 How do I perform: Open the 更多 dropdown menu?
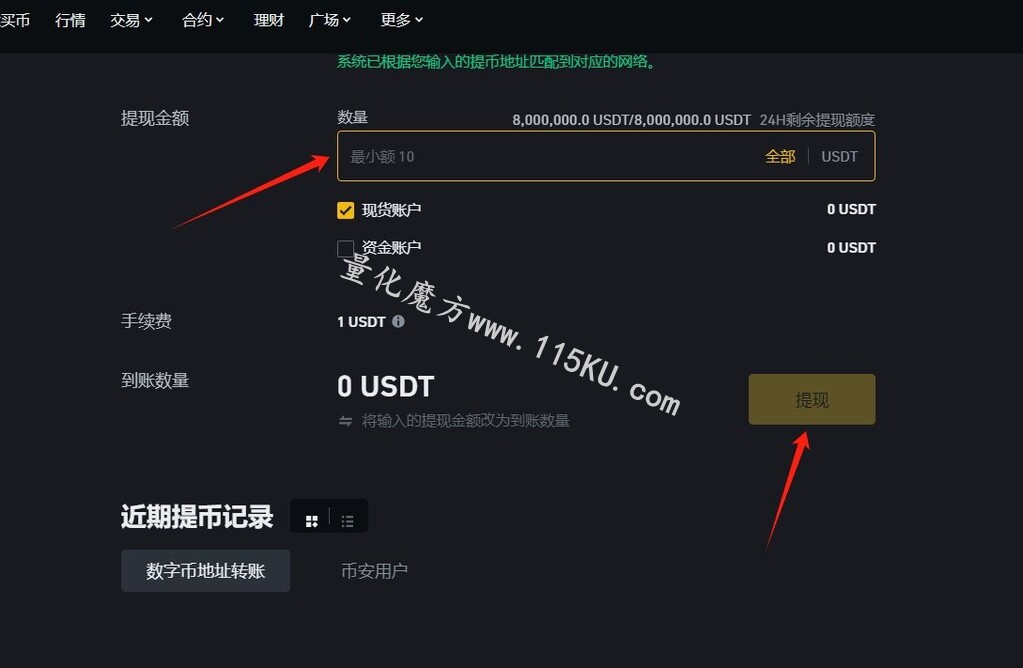pos(402,20)
